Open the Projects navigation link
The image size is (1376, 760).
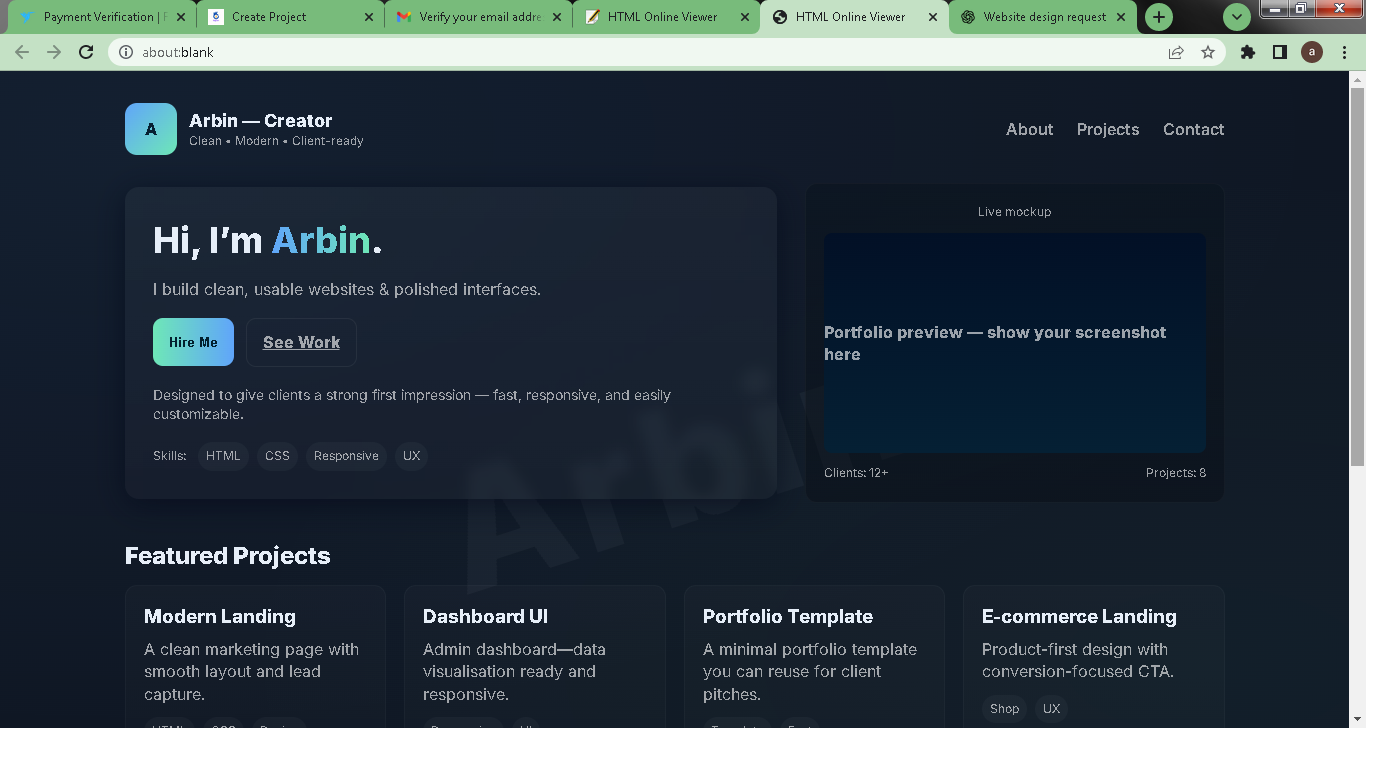[1108, 129]
